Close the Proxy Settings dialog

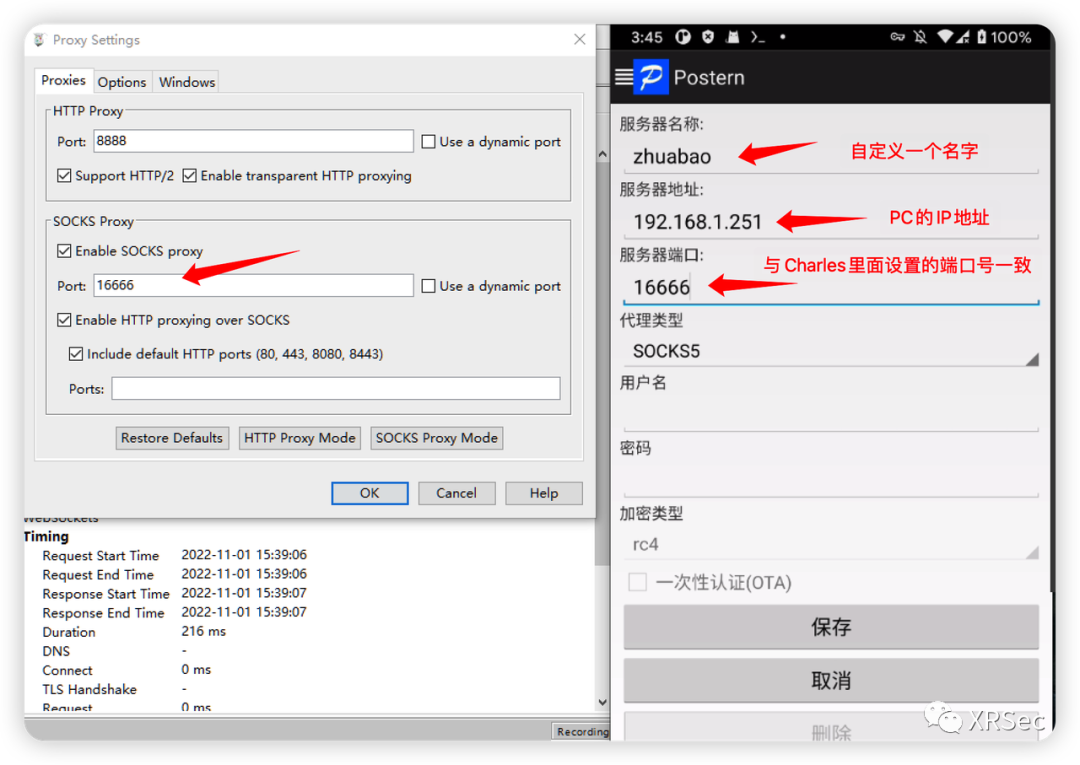579,40
